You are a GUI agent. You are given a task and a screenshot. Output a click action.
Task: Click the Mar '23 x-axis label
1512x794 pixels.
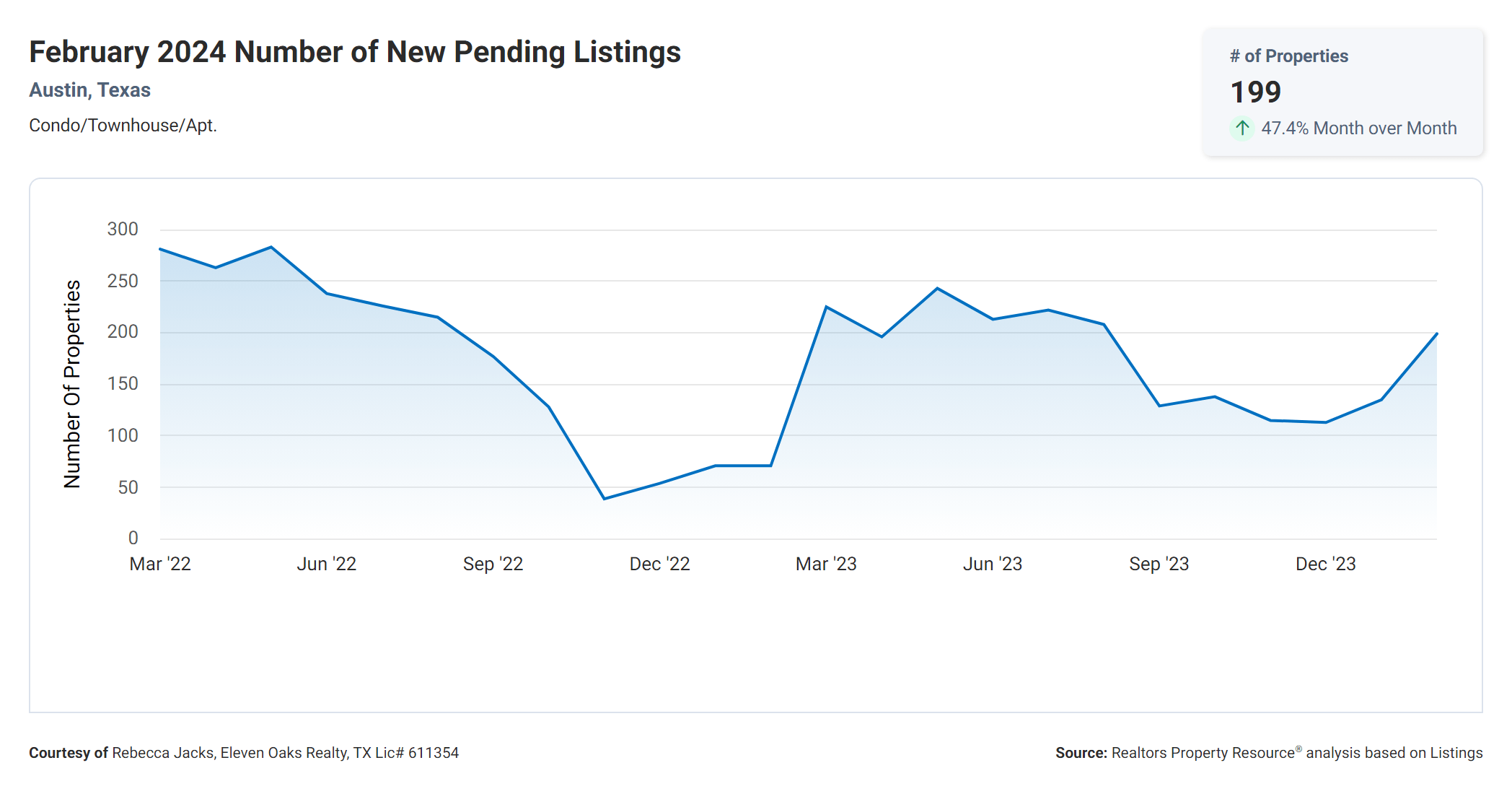(x=826, y=564)
